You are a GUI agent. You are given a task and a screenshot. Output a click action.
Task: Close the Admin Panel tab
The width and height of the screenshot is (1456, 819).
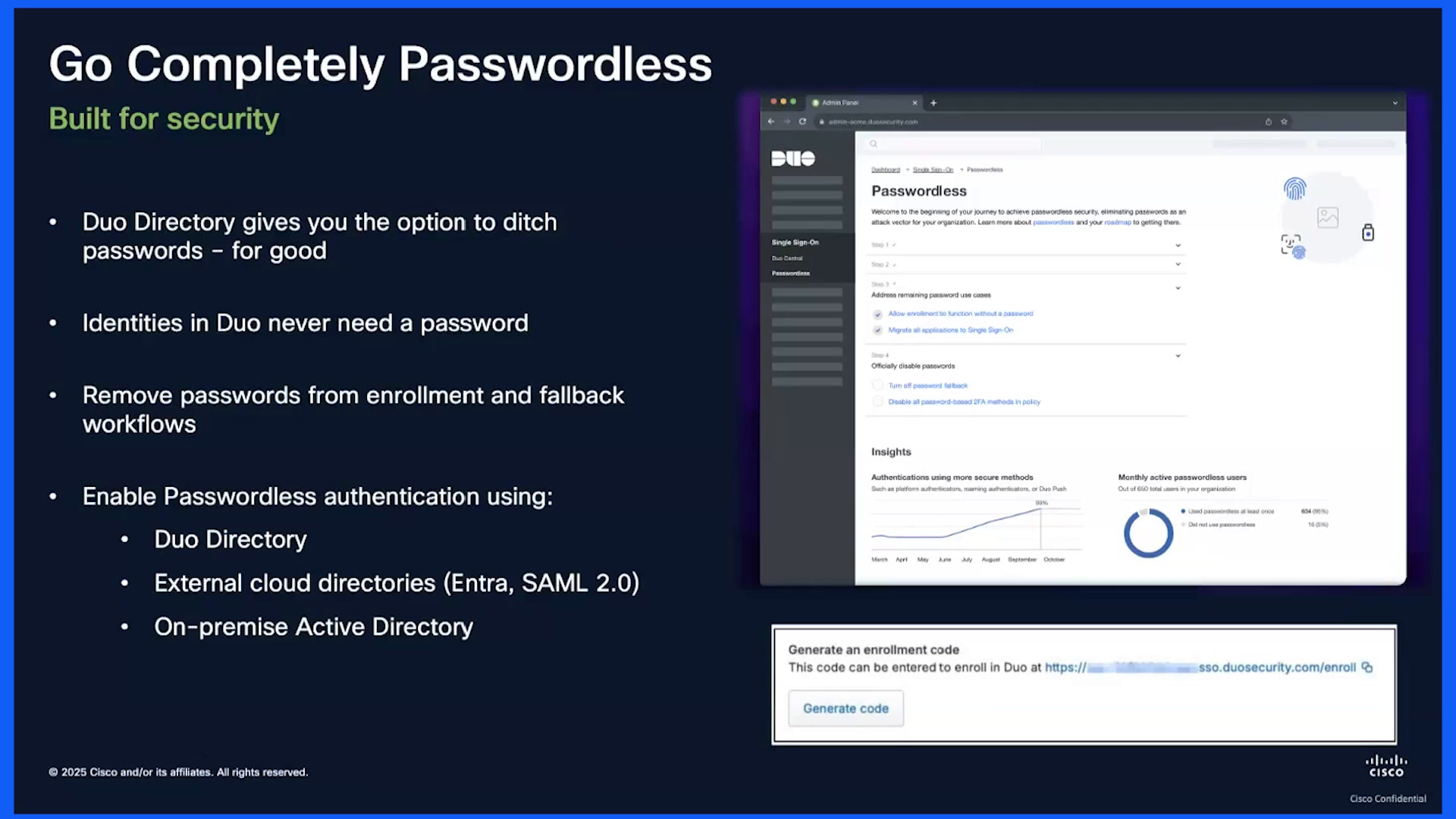pos(915,103)
